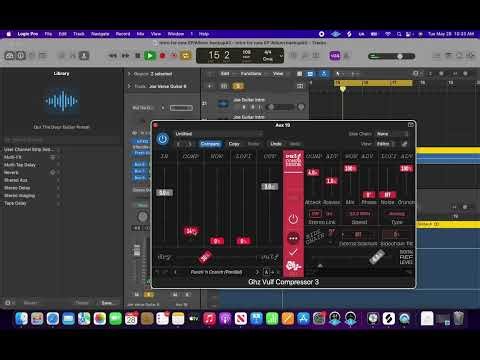Screen dimensions: 480x360
Task: Open the Untitled preset dropdown
Action: [x=219, y=134]
